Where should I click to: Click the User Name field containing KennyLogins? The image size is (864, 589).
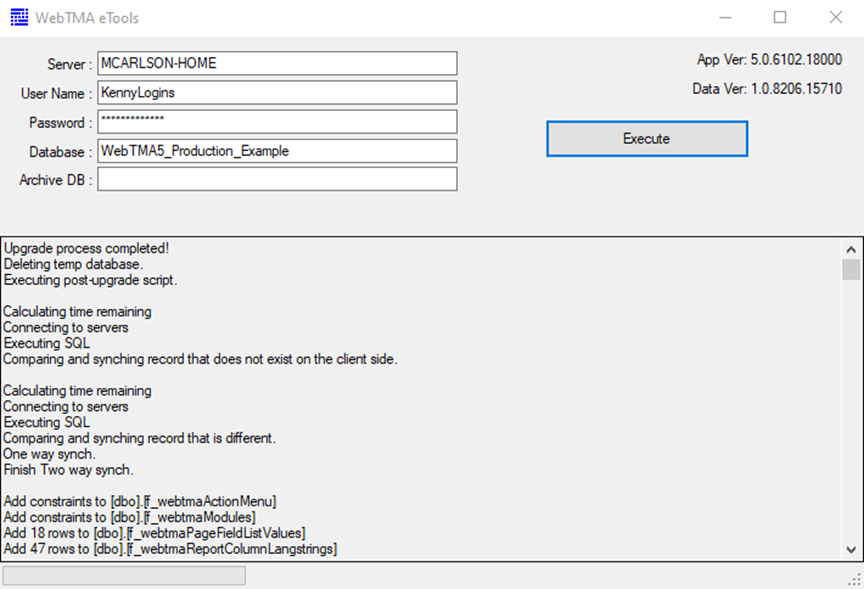275,93
